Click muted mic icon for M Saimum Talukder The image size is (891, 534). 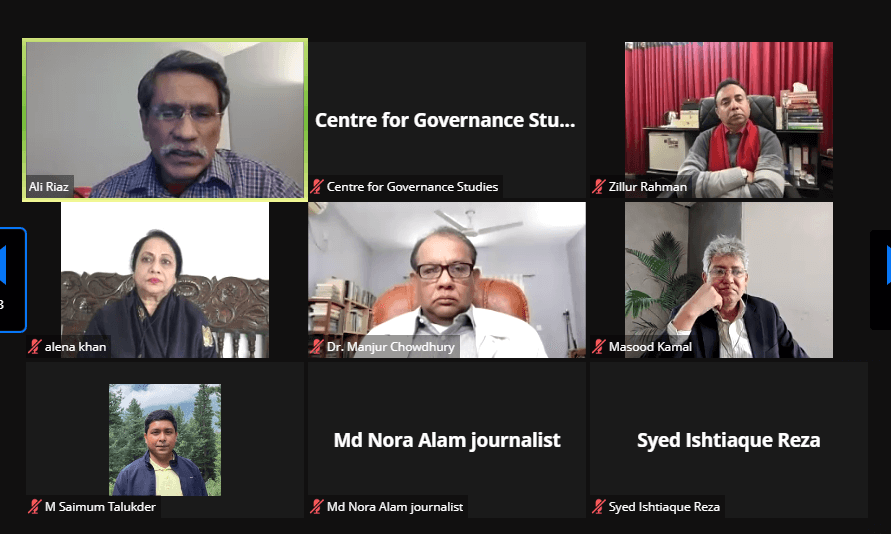tap(35, 507)
